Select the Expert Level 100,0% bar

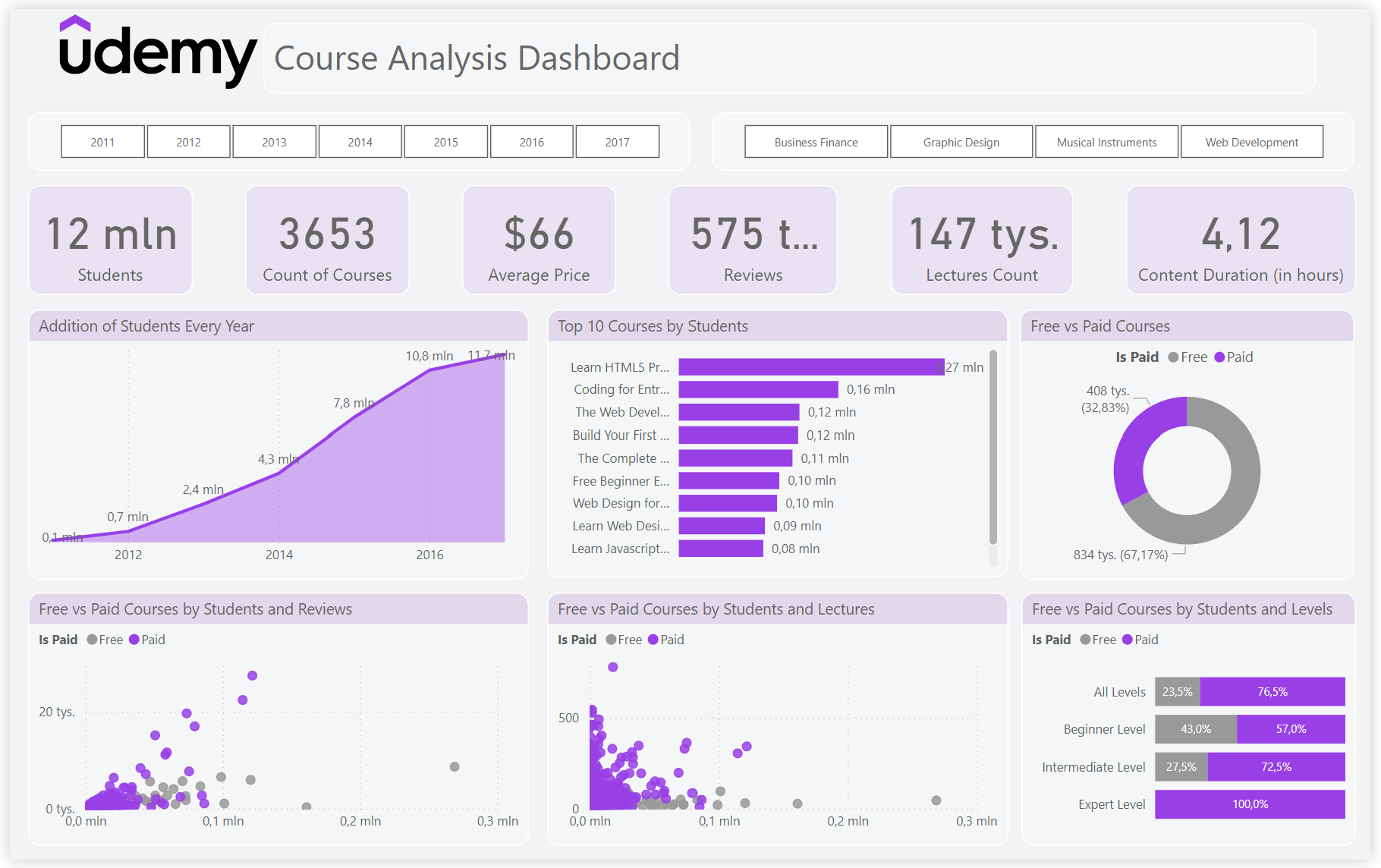pos(1250,804)
